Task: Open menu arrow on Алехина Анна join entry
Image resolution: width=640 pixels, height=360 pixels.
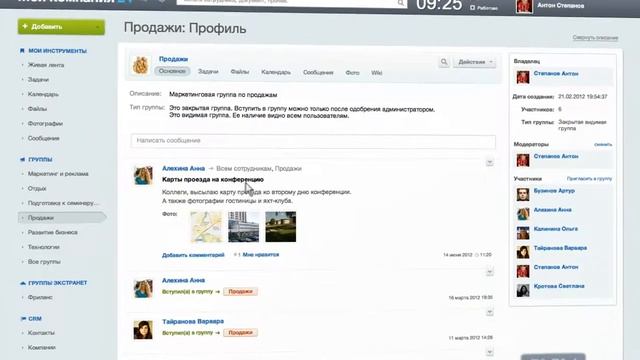Action: [x=490, y=272]
